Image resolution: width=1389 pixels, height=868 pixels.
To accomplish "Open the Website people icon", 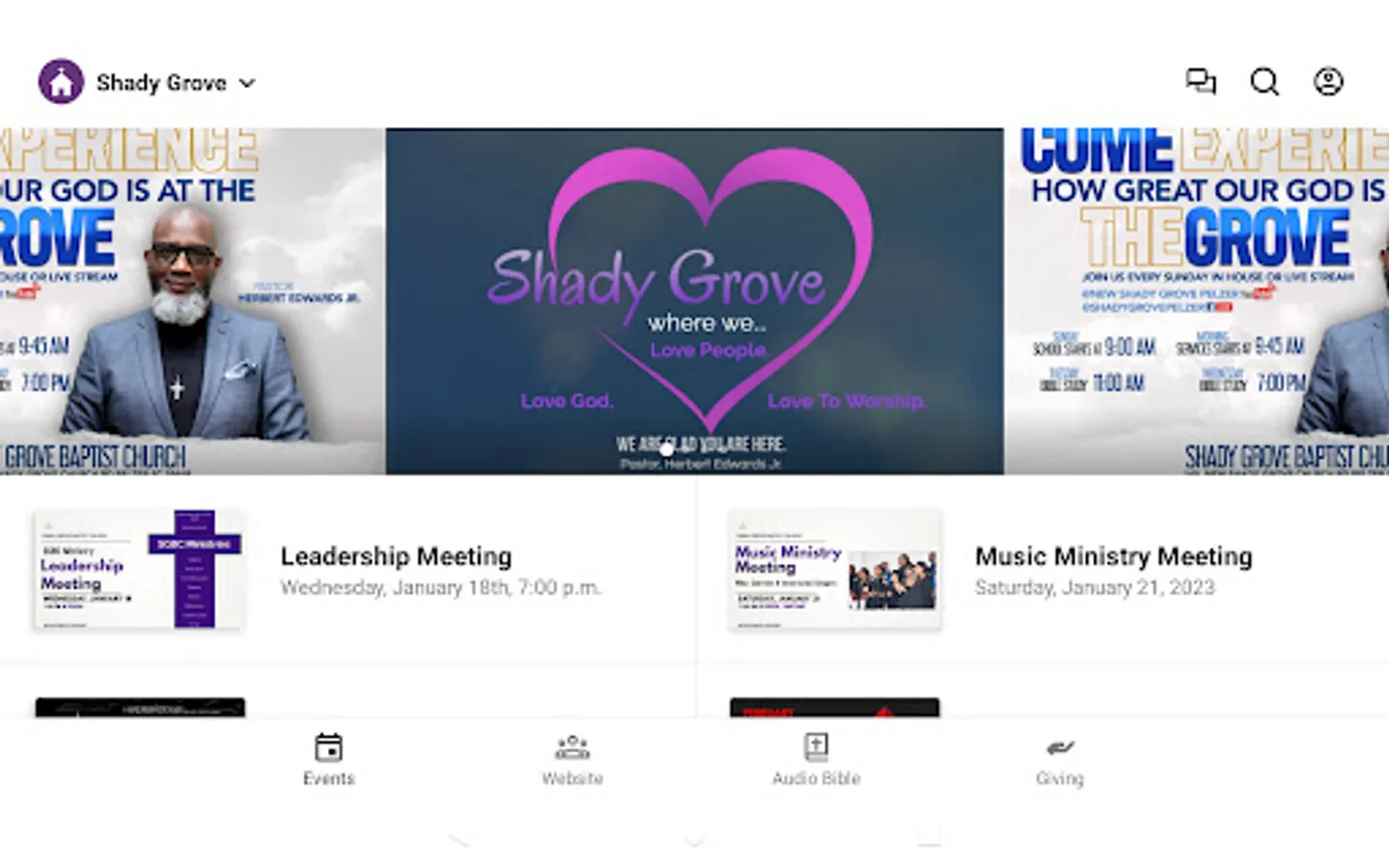I will tap(572, 747).
